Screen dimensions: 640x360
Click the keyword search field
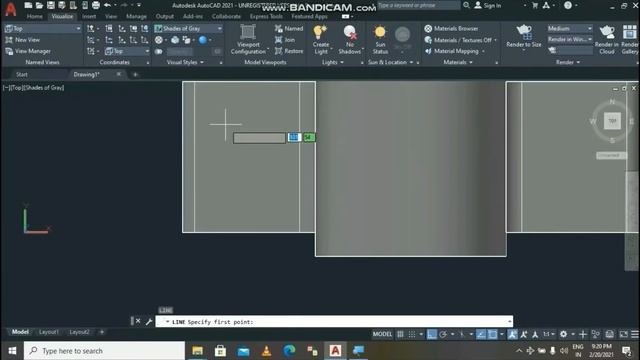click(x=419, y=5)
